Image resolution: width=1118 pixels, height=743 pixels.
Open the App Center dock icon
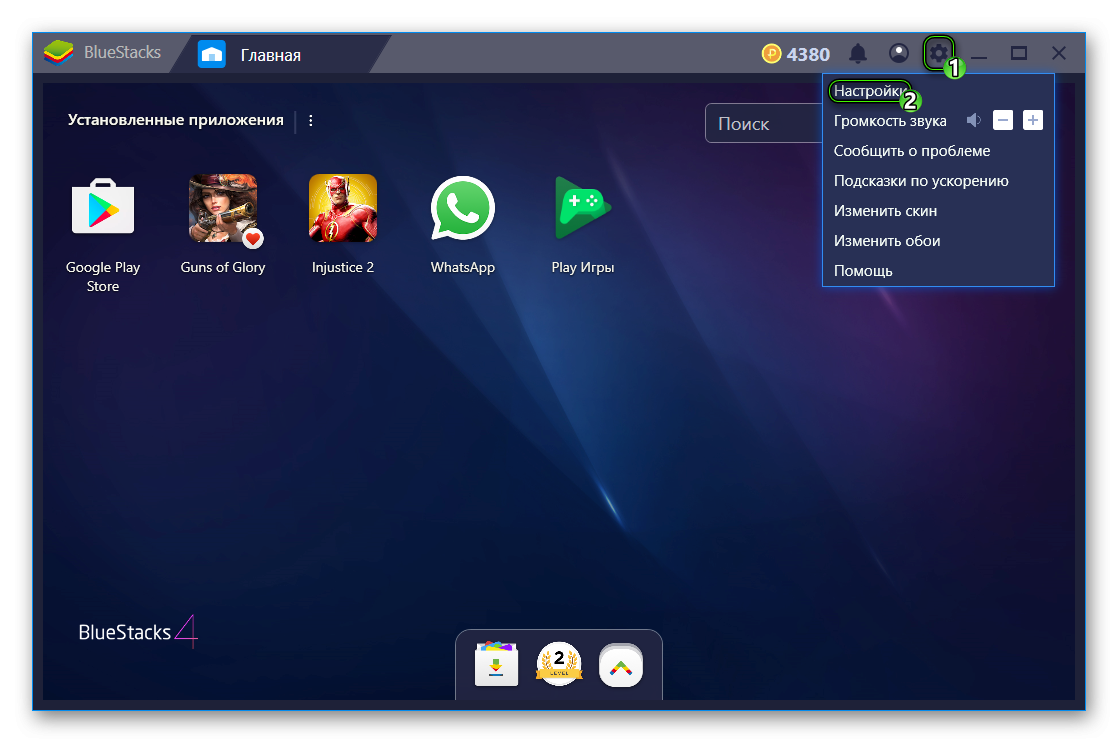[x=496, y=664]
